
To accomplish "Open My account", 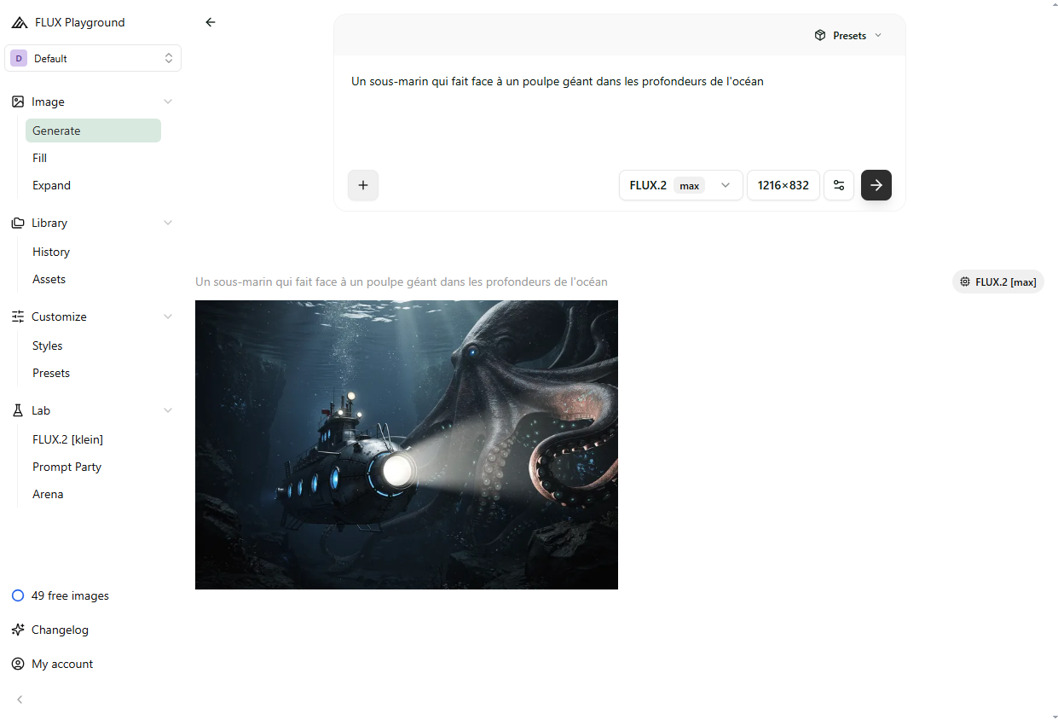I will pos(62,664).
